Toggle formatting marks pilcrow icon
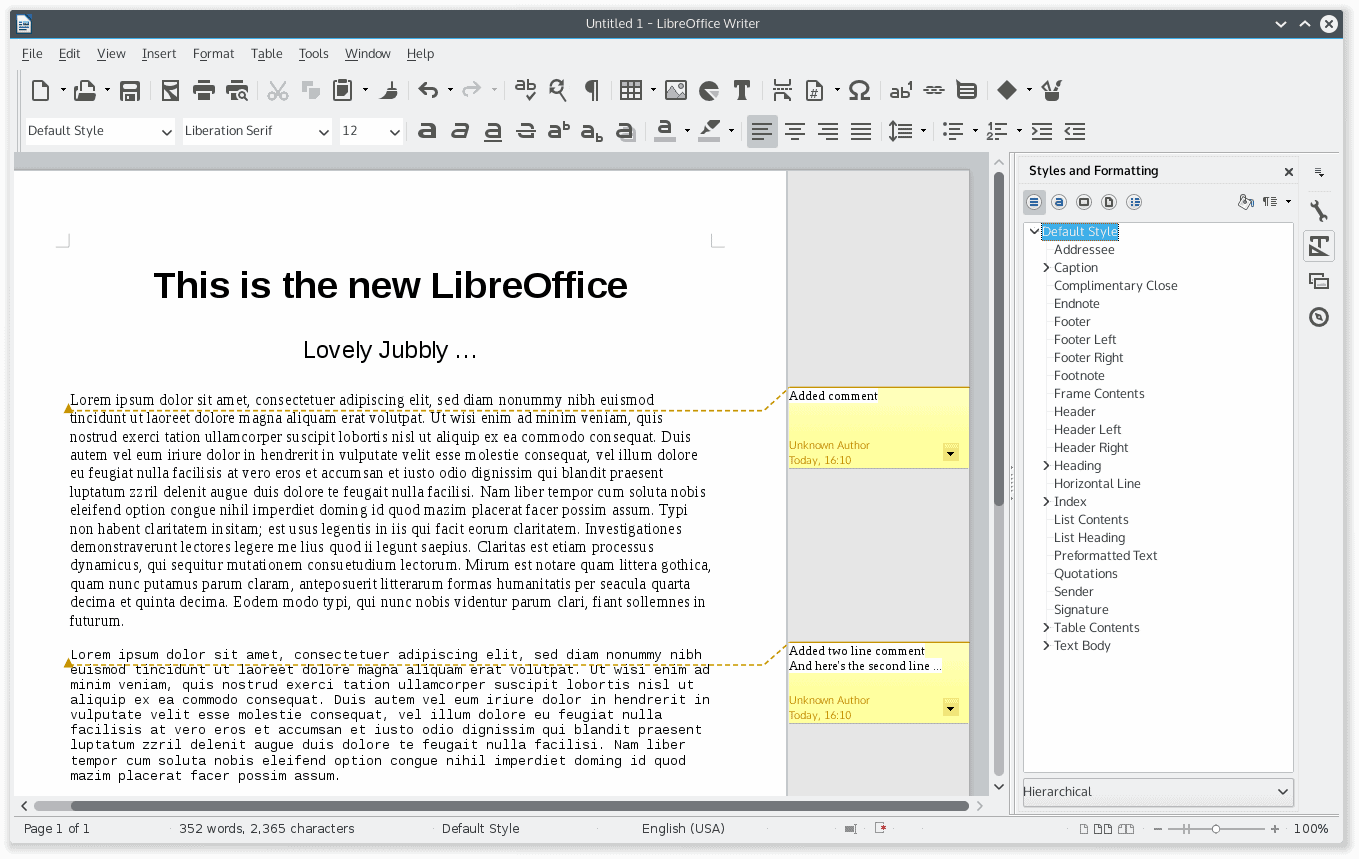Viewport: 1359px width, 859px height. click(x=592, y=91)
